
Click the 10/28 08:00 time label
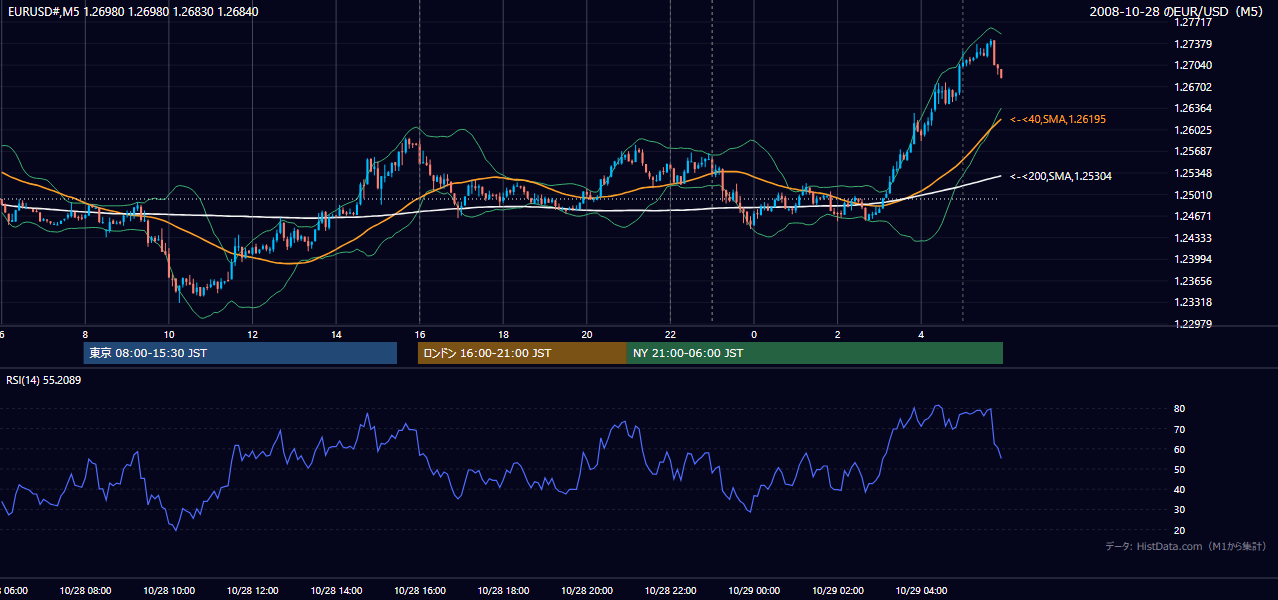click(x=85, y=591)
